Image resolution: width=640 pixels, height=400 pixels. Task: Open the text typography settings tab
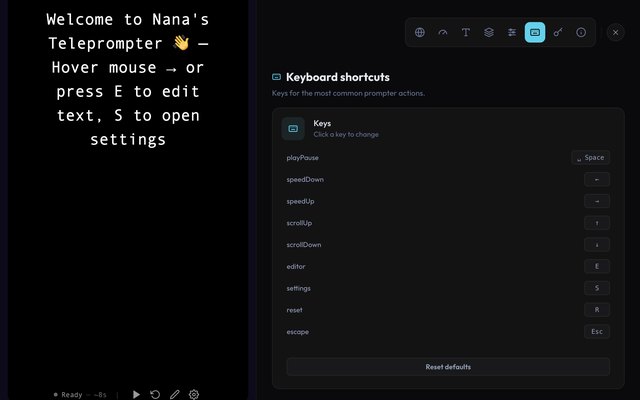tap(466, 32)
